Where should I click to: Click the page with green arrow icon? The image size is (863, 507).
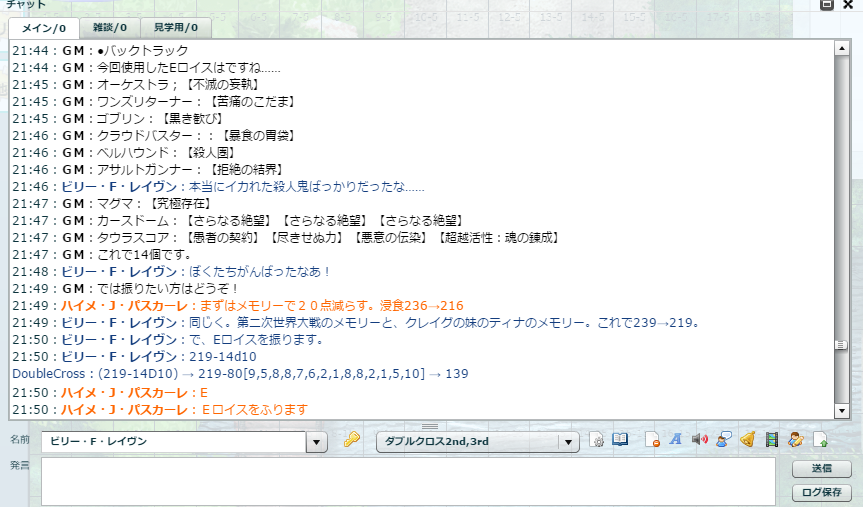(820, 440)
